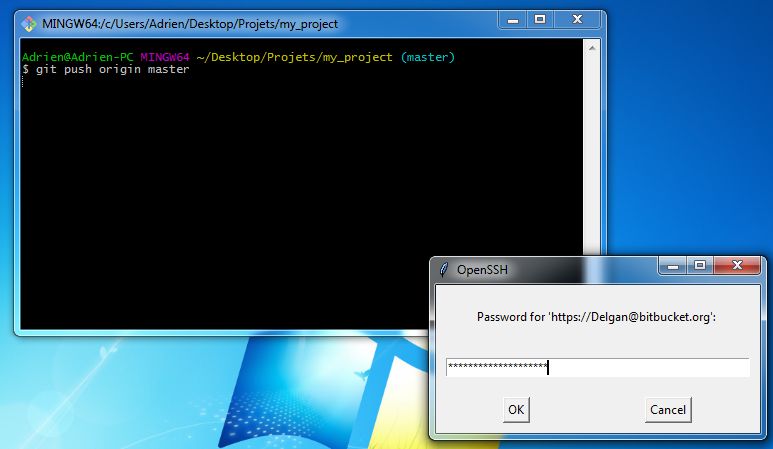The width and height of the screenshot is (773, 449).
Task: Cancel the OpenSSH password prompt
Action: point(668,410)
